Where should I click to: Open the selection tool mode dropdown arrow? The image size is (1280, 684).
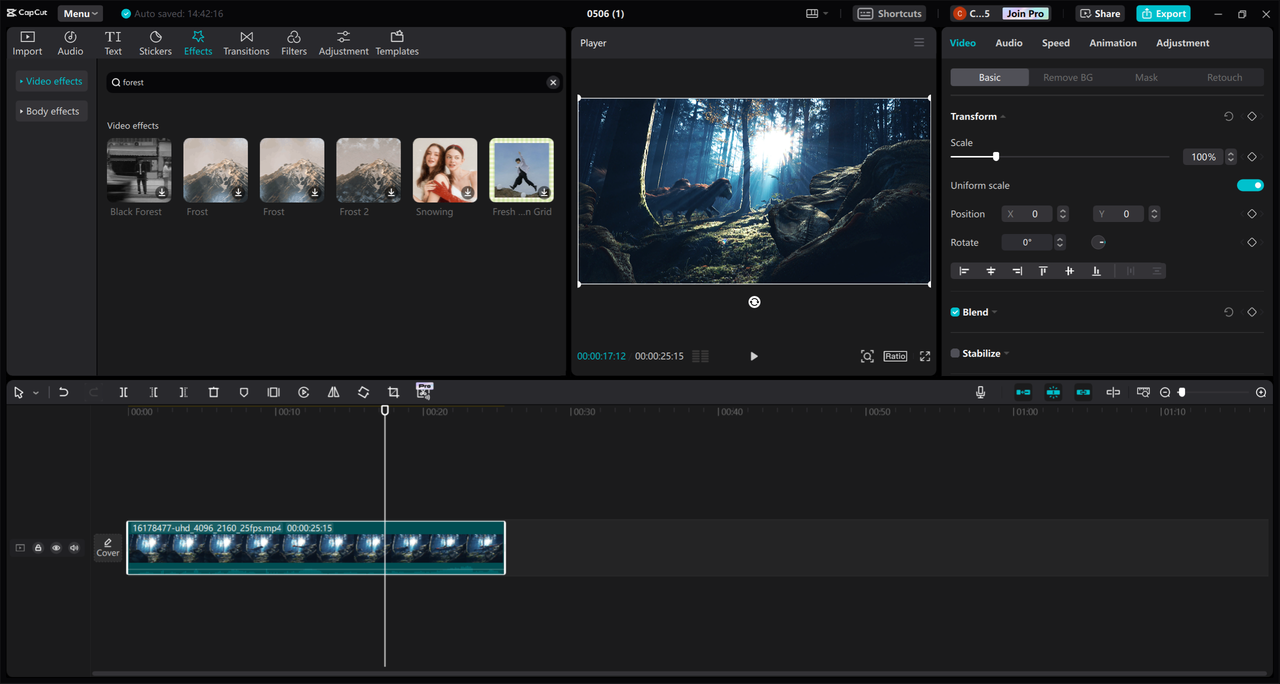[x=36, y=393]
